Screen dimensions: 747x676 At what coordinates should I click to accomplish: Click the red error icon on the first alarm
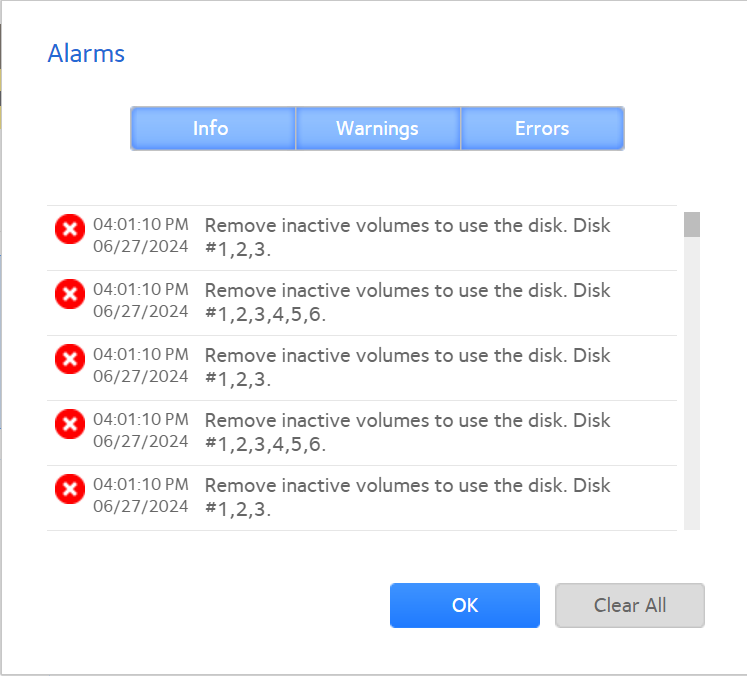(x=70, y=229)
